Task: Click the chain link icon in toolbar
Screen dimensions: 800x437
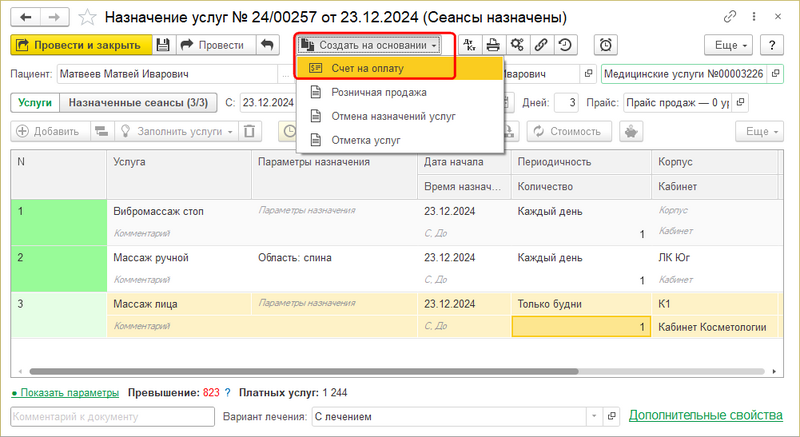Action: pyautogui.click(x=541, y=45)
